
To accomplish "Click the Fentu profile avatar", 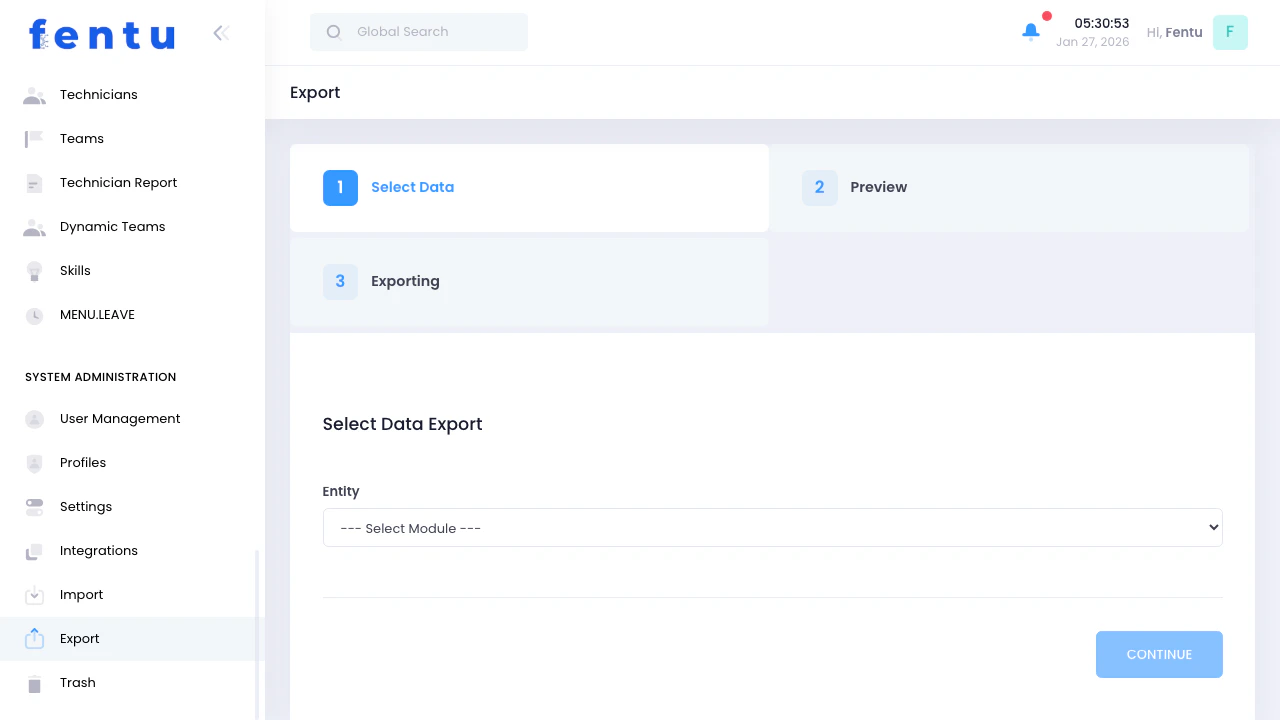I will click(1230, 32).
